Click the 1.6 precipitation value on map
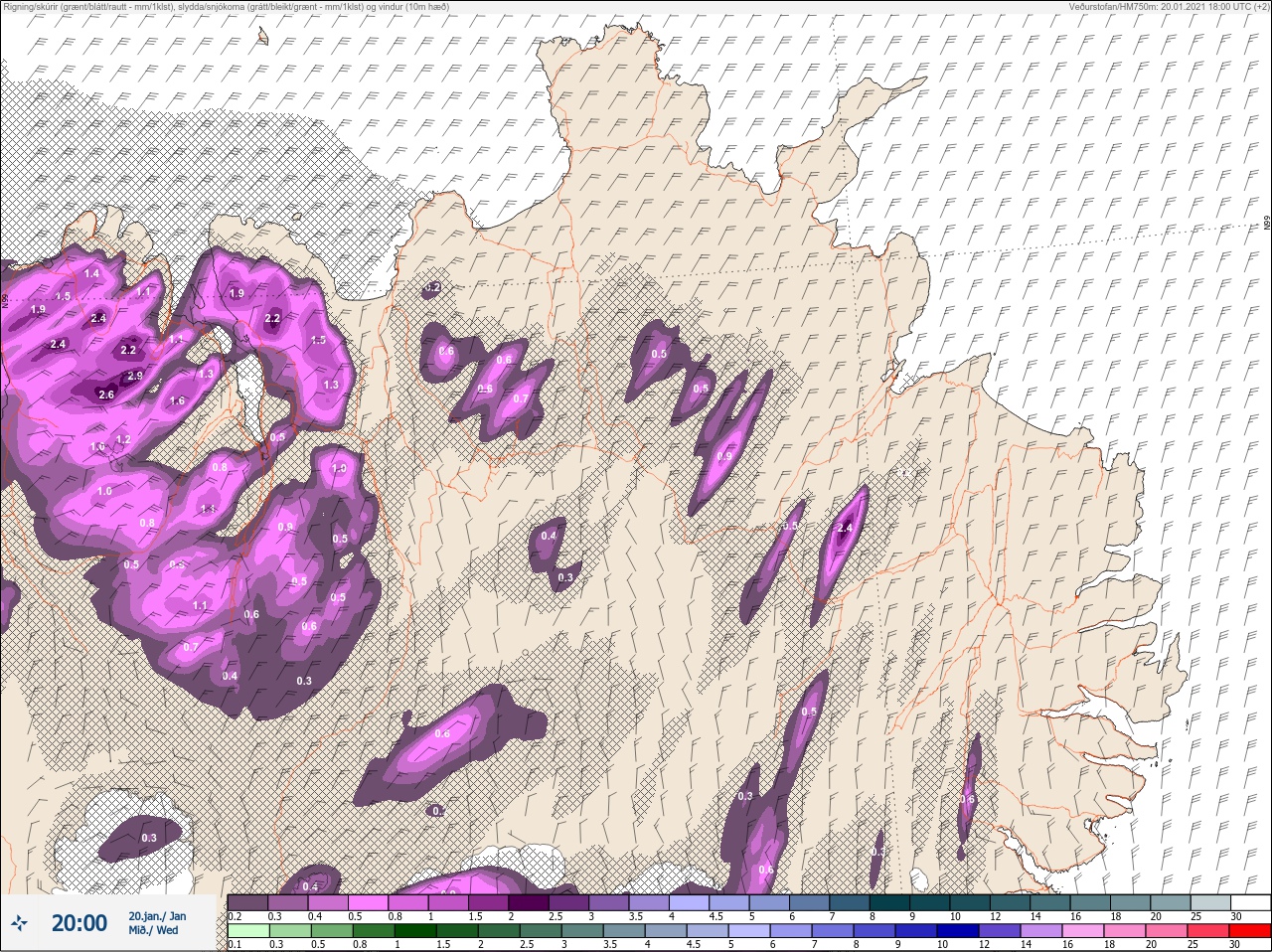Screen dimensions: 1272x952 (178, 401)
